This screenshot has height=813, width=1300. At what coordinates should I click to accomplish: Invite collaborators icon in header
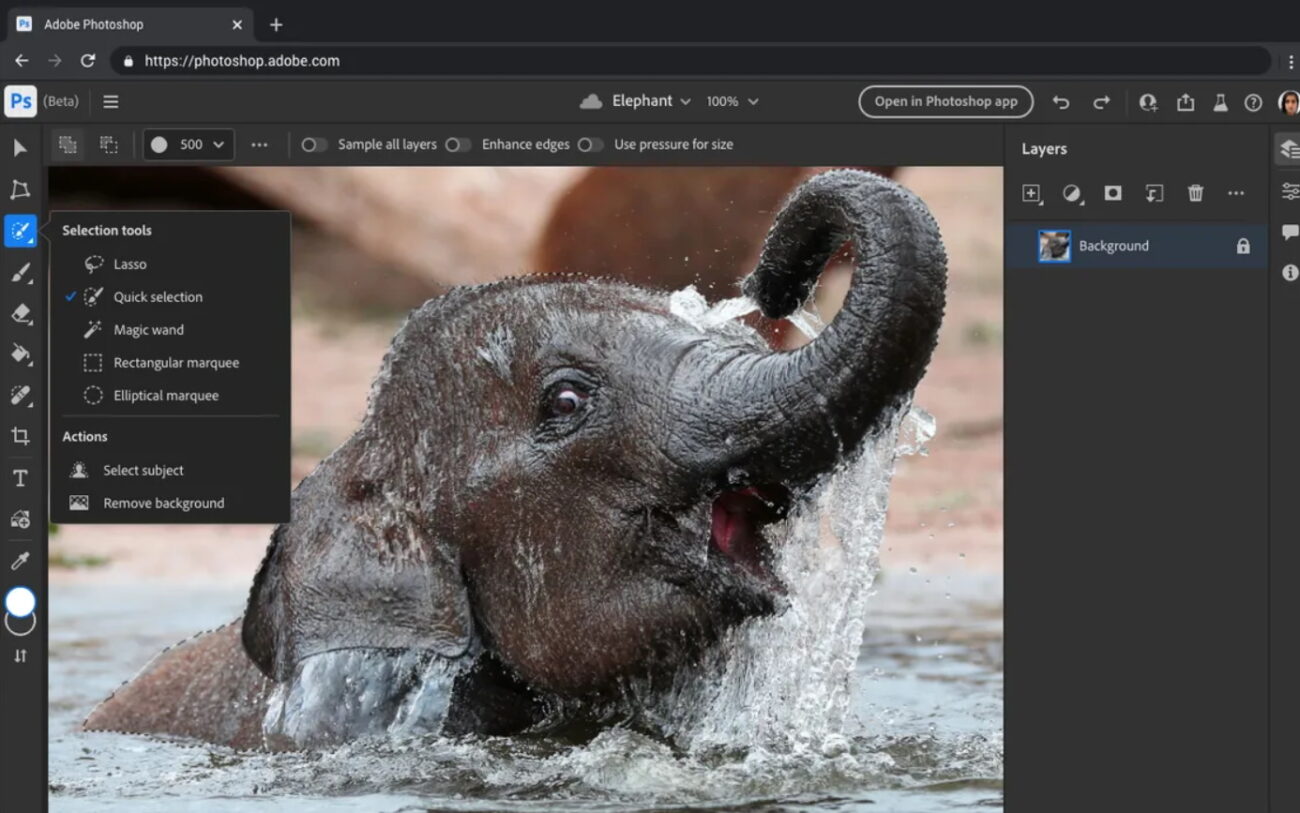1148,102
